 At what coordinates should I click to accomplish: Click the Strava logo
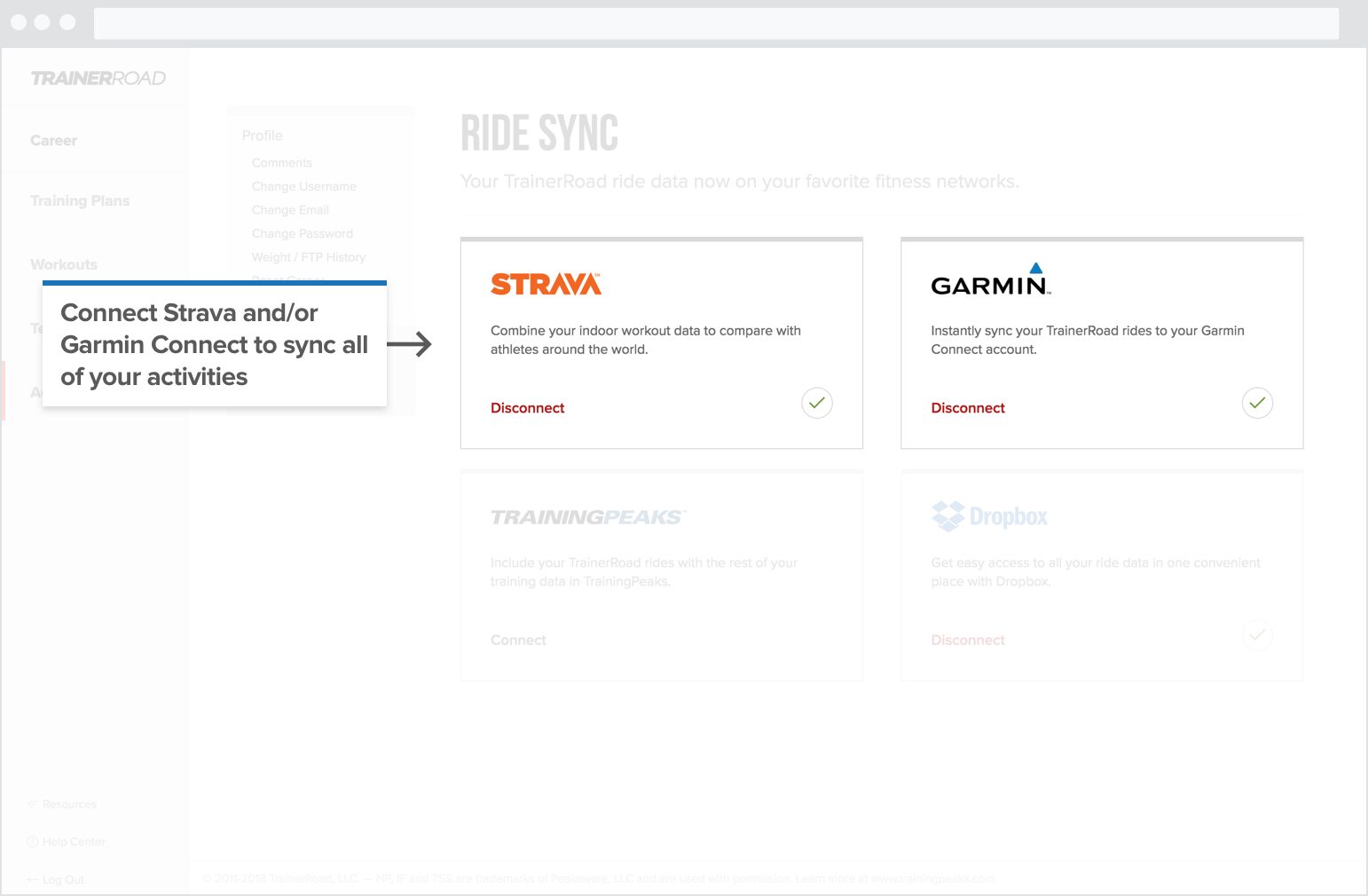click(x=546, y=284)
